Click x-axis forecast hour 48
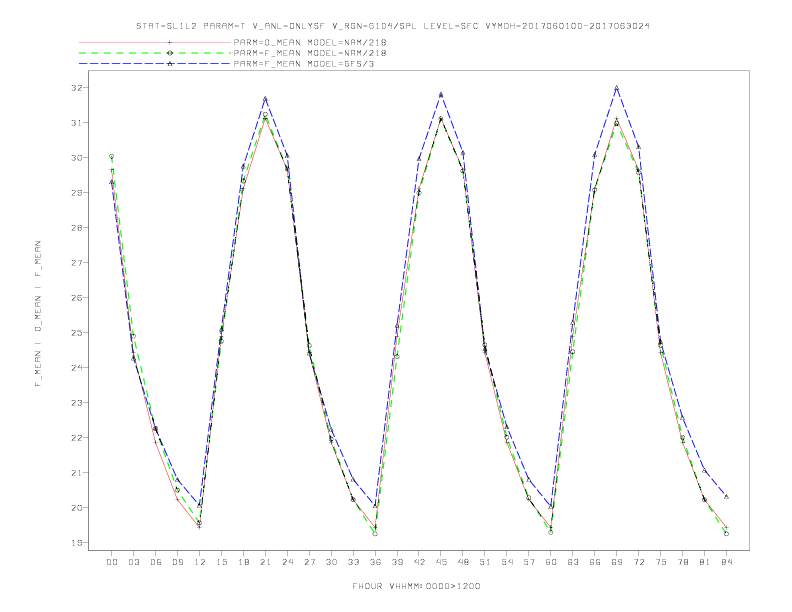 pyautogui.click(x=463, y=562)
